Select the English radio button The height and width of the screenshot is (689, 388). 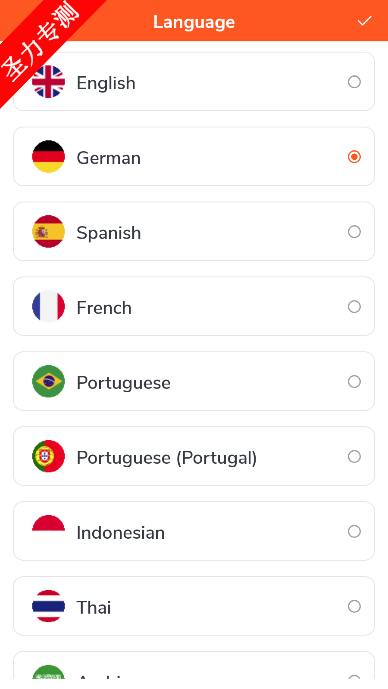(354, 82)
